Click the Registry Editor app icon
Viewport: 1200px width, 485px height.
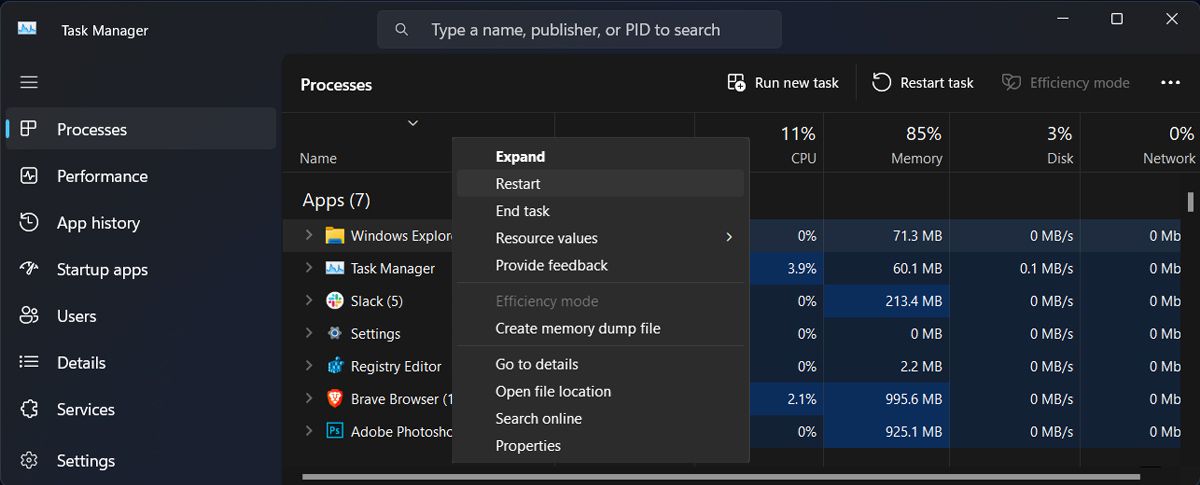335,366
